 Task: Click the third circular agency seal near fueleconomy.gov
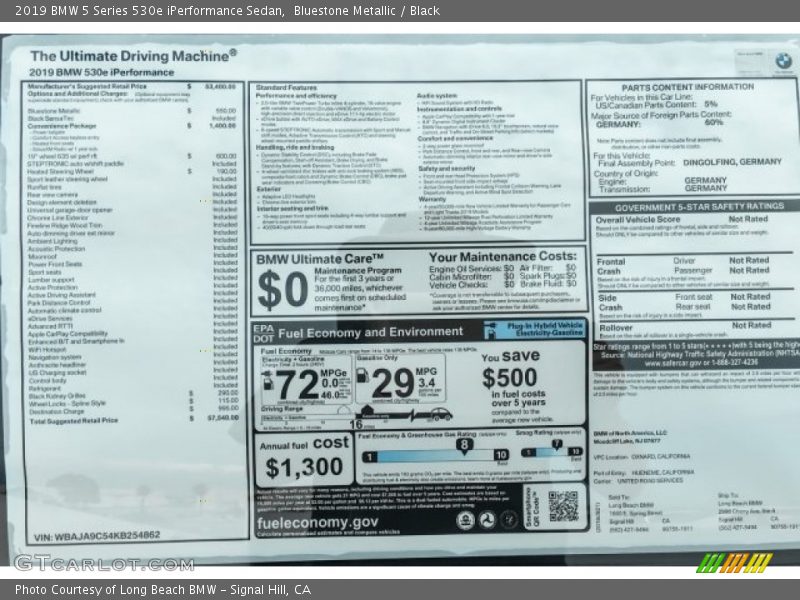509,520
